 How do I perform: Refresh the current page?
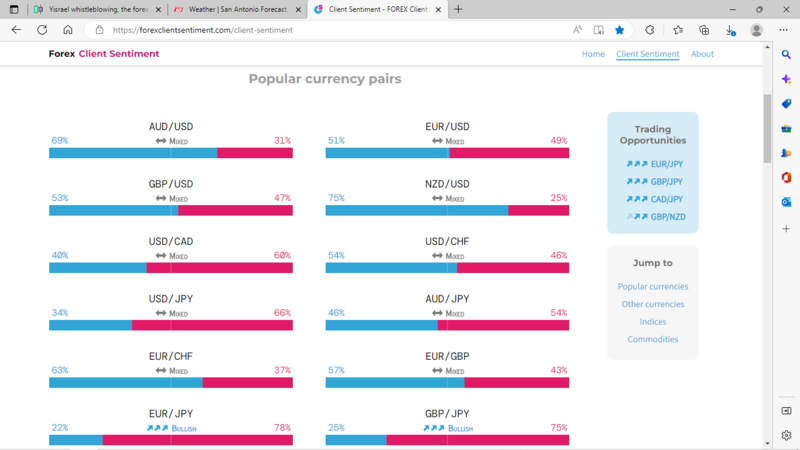click(42, 30)
